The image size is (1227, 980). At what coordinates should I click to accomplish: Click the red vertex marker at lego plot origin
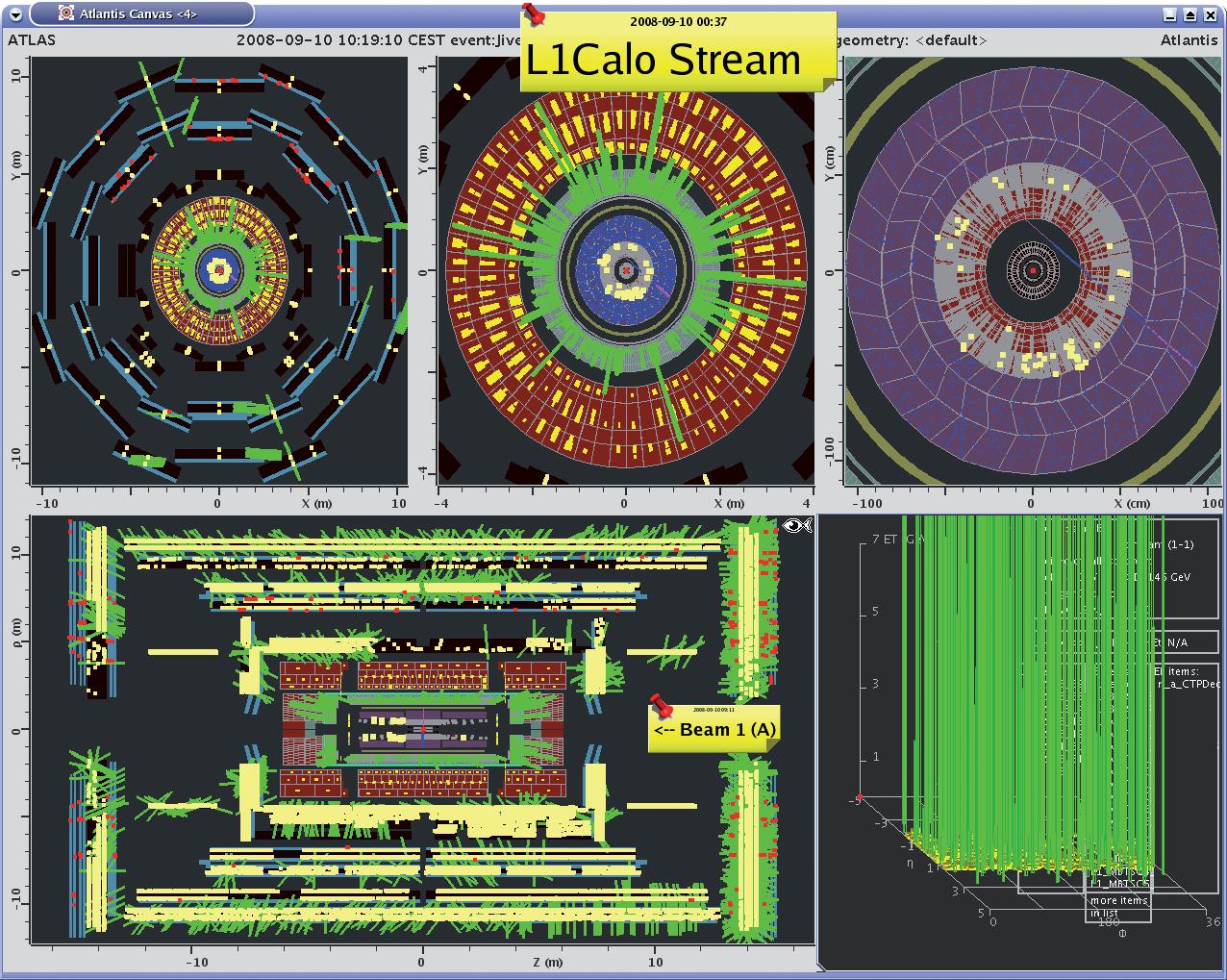[x=858, y=797]
